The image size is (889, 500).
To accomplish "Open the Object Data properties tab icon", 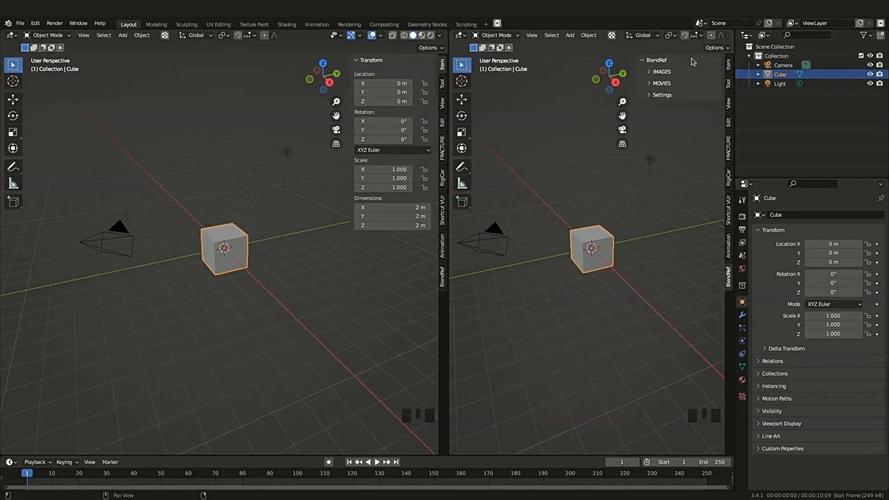I will [742, 367].
